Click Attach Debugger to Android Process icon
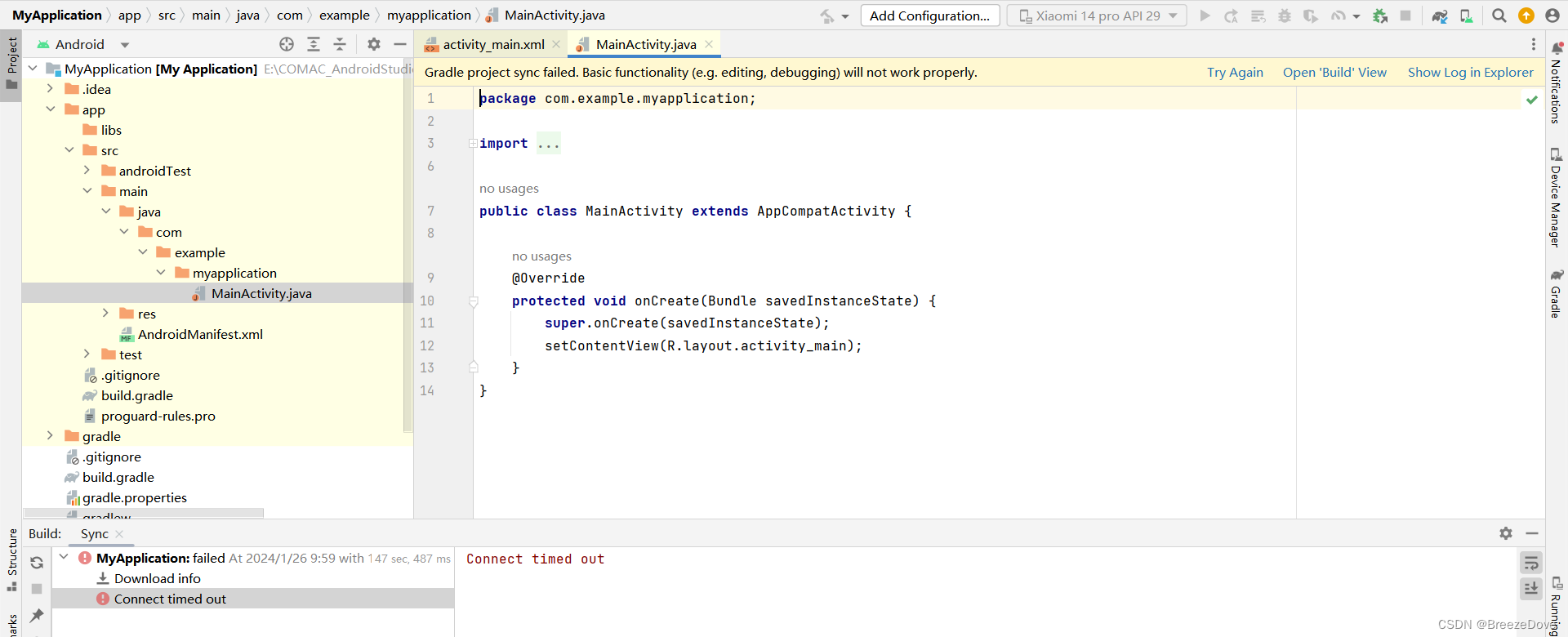Image resolution: width=1568 pixels, height=637 pixels. [1380, 16]
